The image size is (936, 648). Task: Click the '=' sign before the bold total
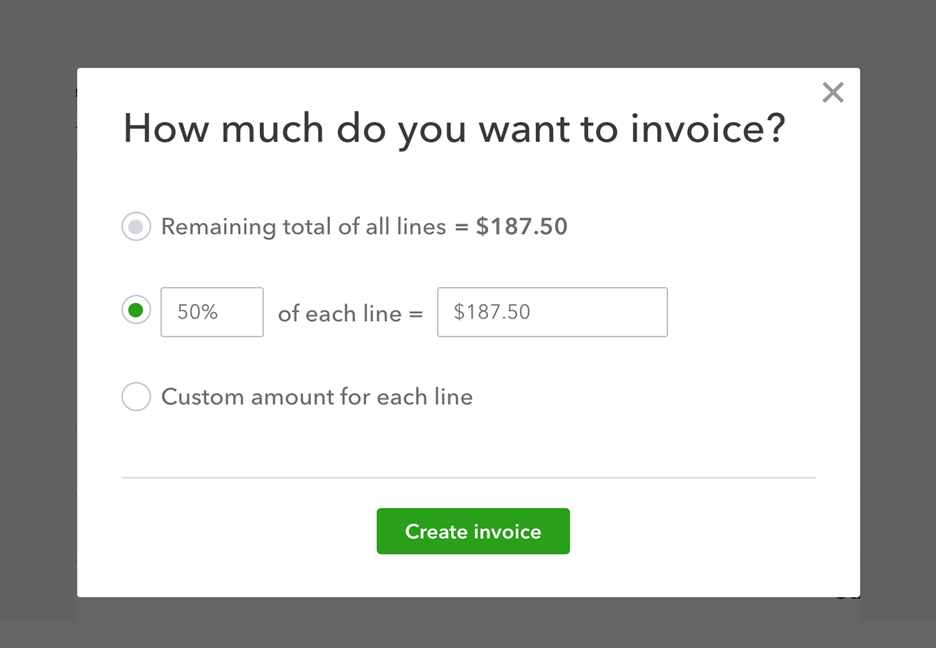461,227
